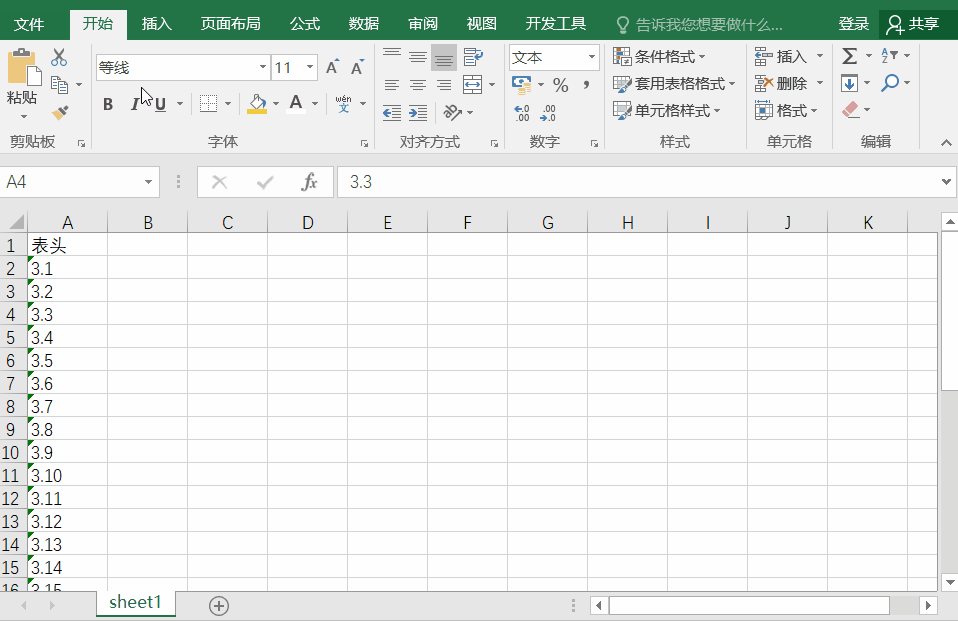Toggle center horizontal alignment
Image resolution: width=958 pixels, height=621 pixels.
418,85
